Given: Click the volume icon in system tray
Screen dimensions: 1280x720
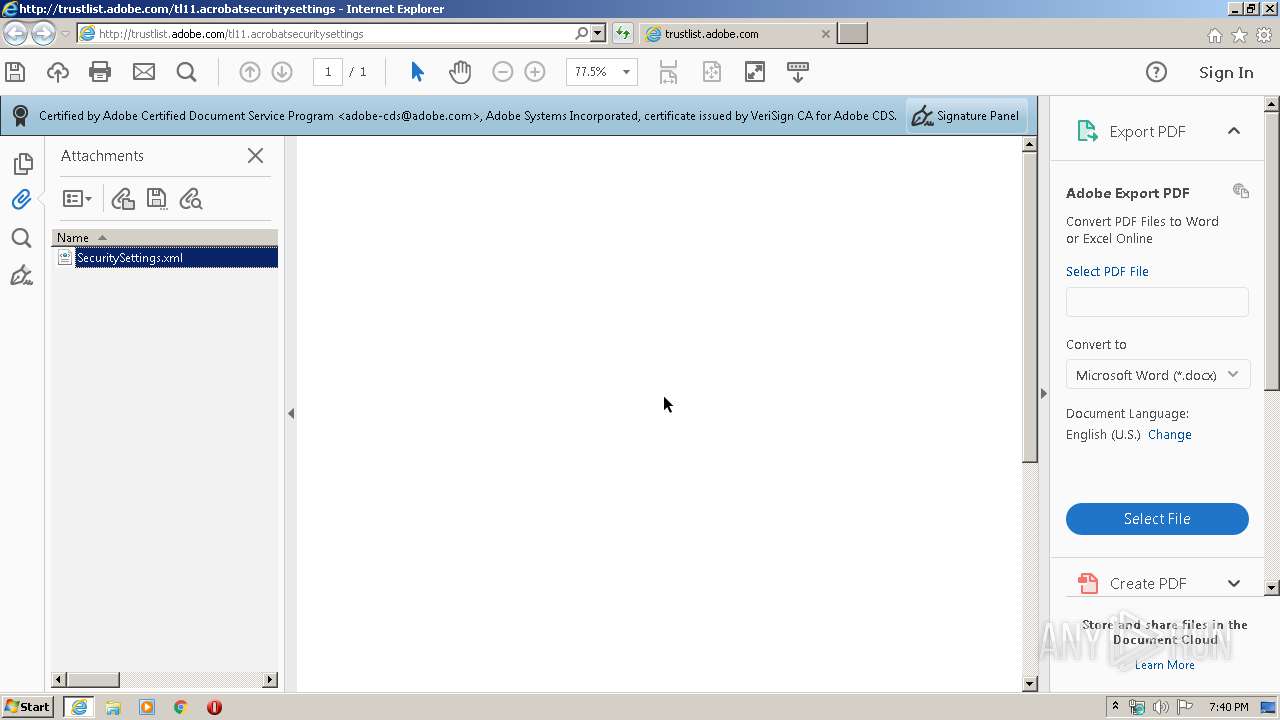Looking at the screenshot, I should pyautogui.click(x=1161, y=707).
